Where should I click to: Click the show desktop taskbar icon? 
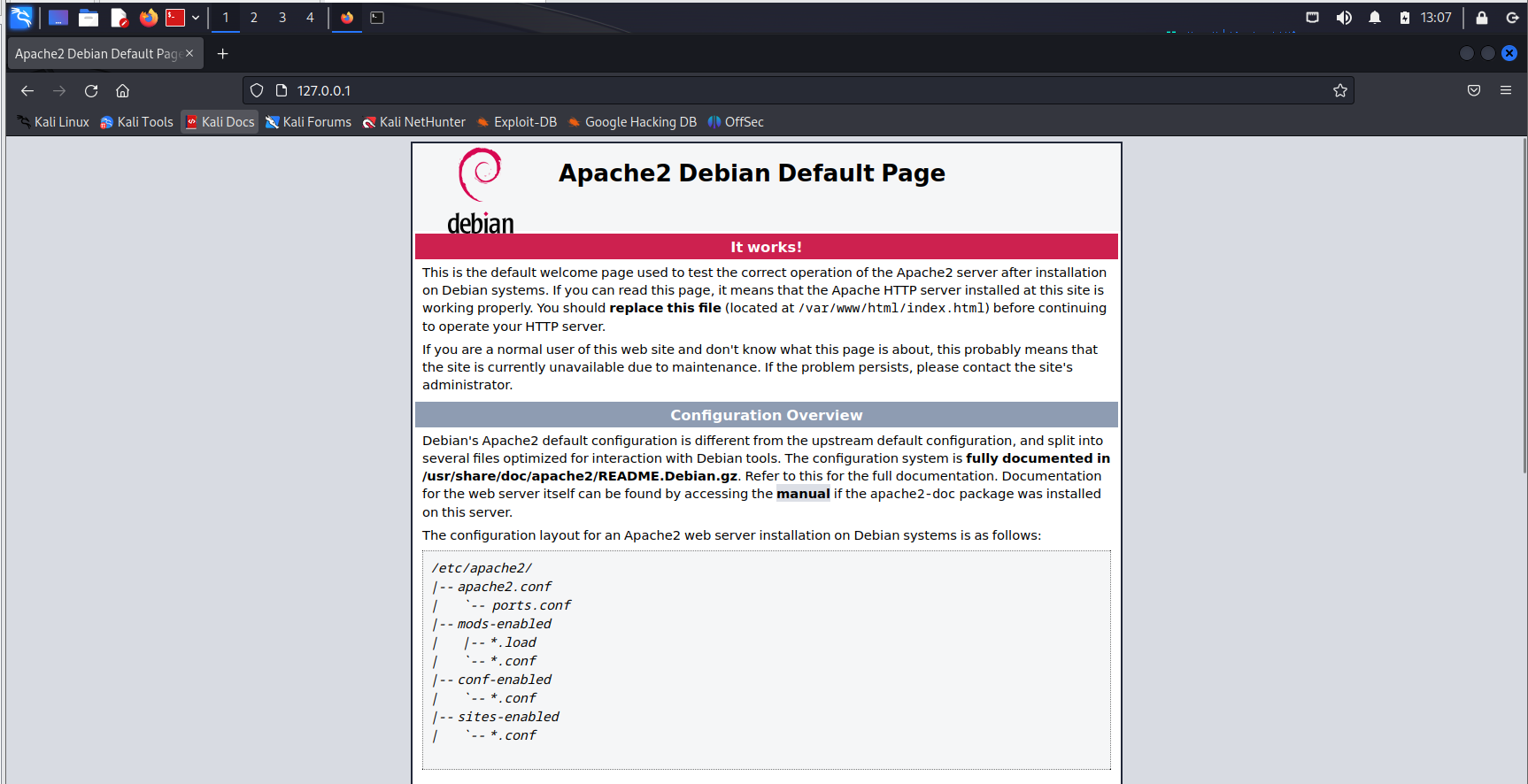[x=58, y=18]
